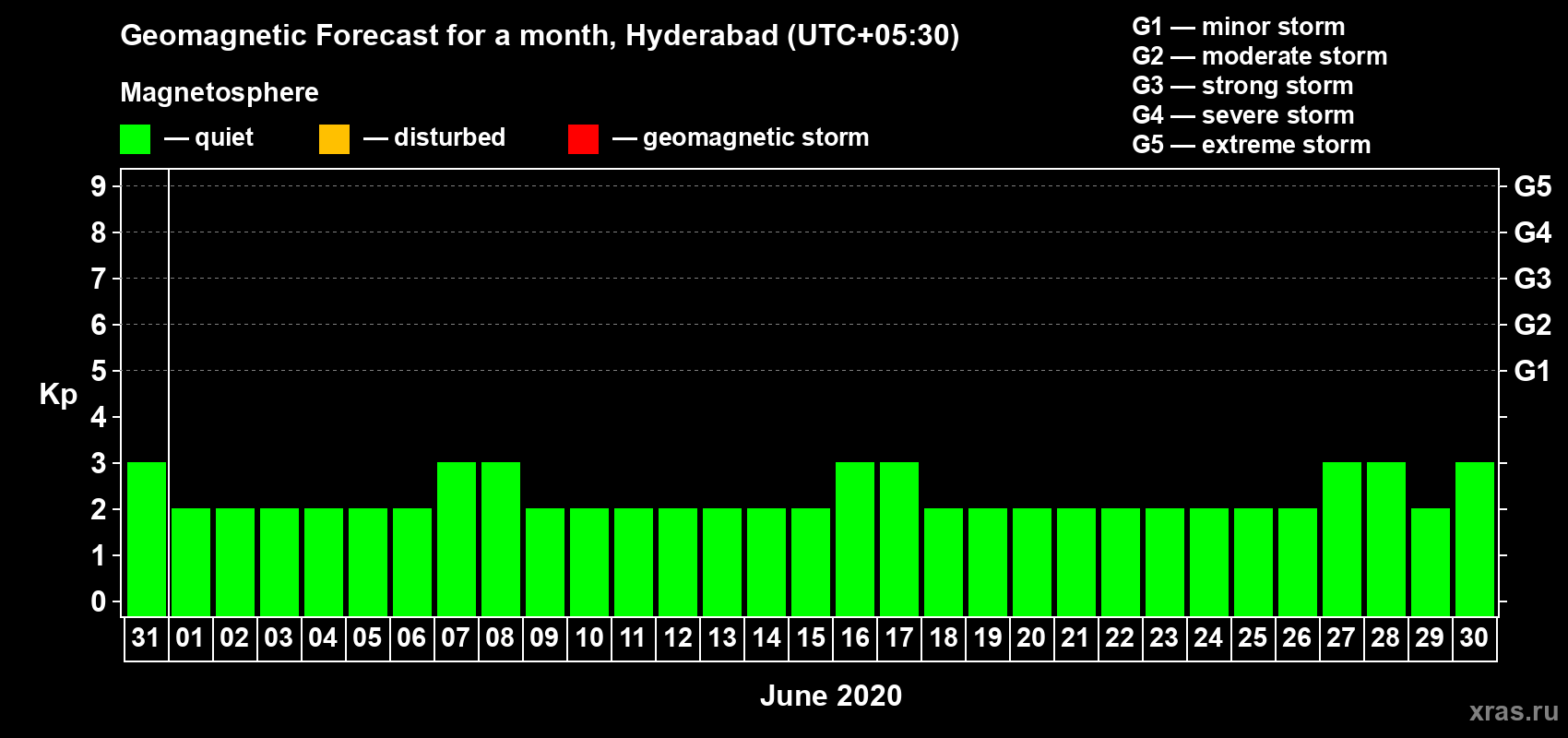Select the bar above date 20
This screenshot has height=738, width=1568.
[1032, 562]
